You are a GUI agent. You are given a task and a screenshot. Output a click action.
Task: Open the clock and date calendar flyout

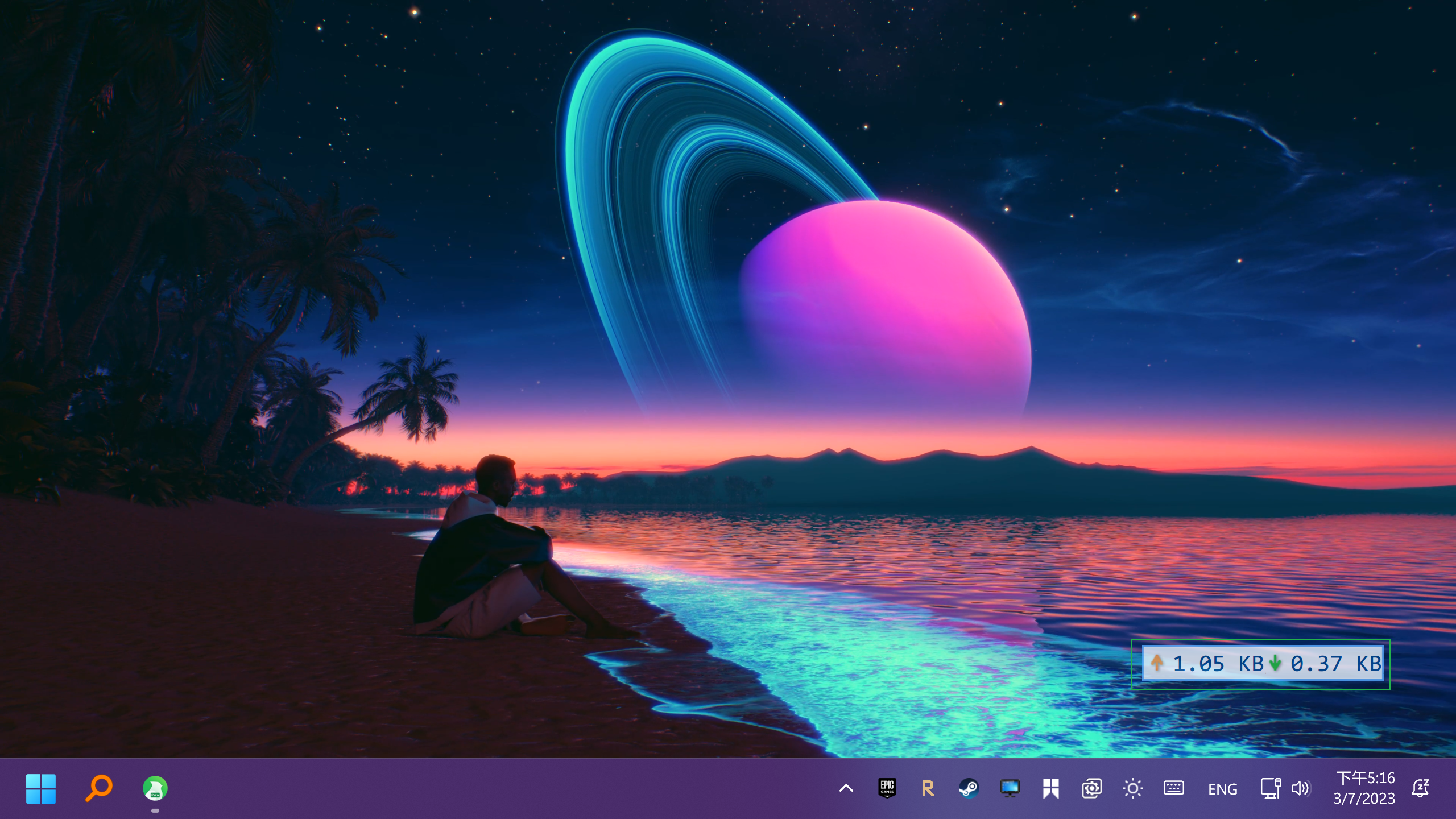[x=1364, y=788]
